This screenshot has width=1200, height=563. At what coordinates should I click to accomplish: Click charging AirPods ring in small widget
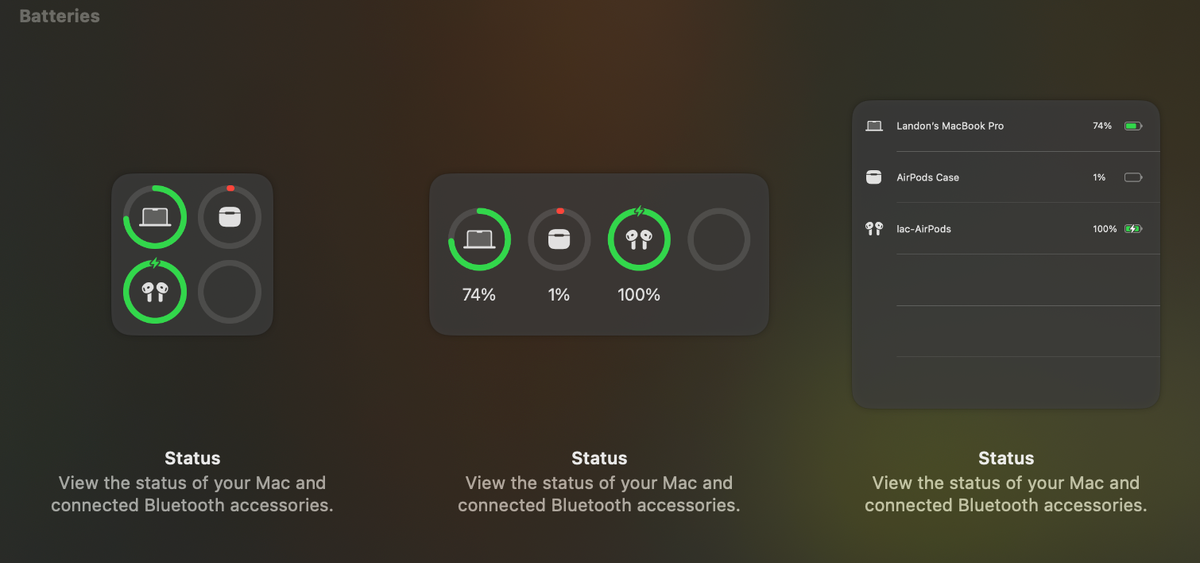pyautogui.click(x=154, y=291)
